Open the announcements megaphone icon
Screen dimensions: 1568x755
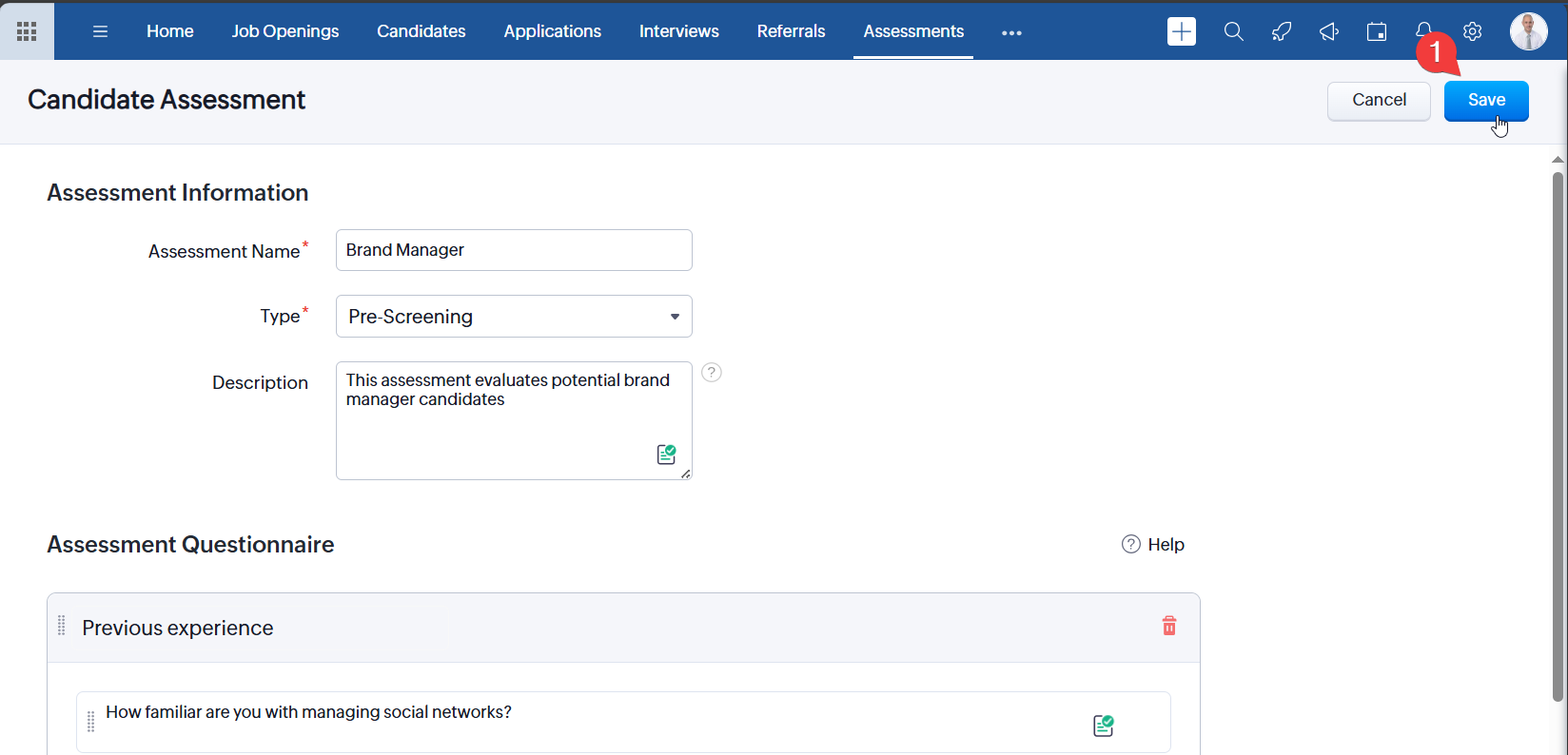1329,31
